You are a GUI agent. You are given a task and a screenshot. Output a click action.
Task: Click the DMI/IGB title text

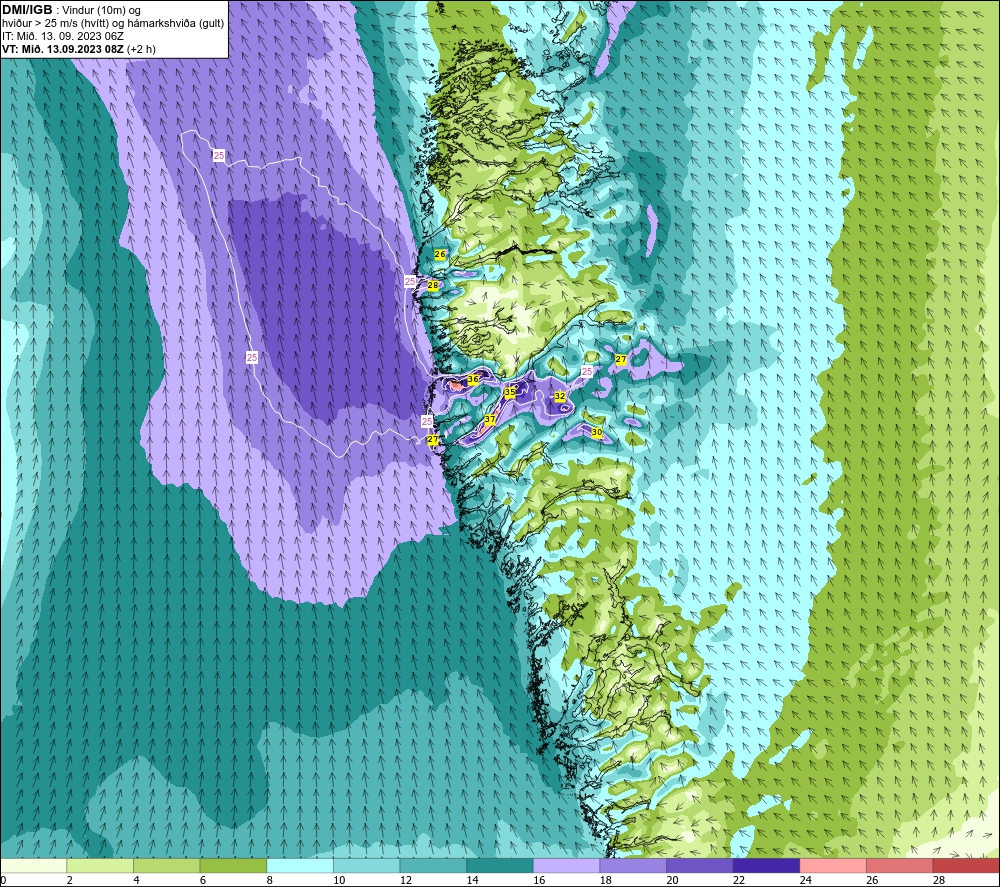click(x=27, y=10)
